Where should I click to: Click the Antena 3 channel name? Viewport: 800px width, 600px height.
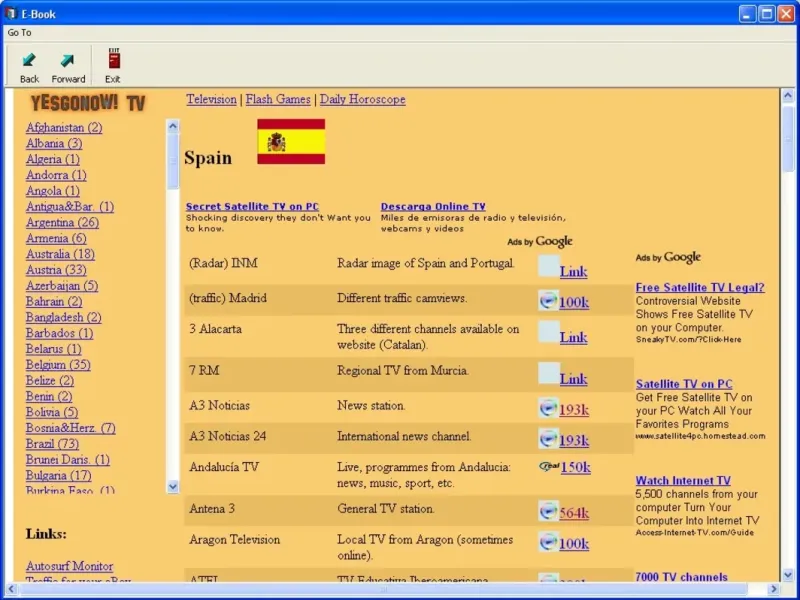[x=212, y=509]
